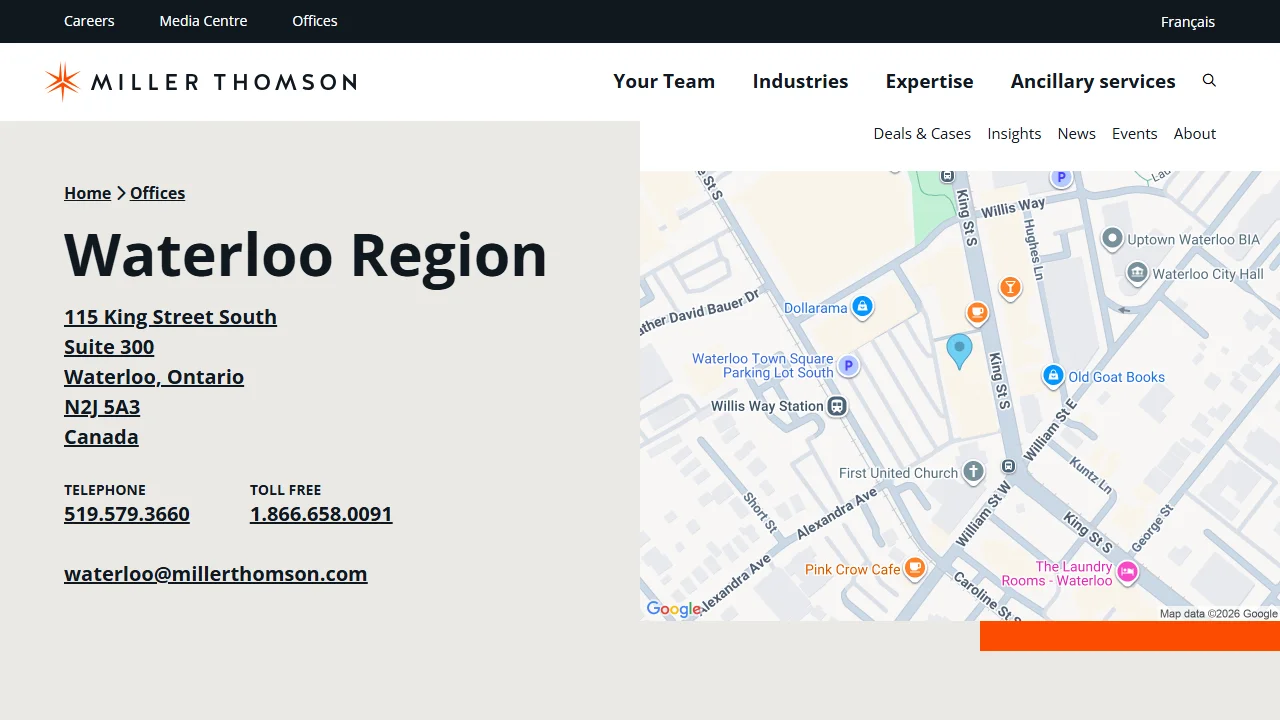Click Waterloo Town Square parking icon
Screen dimensions: 1280x720
pyautogui.click(x=848, y=366)
